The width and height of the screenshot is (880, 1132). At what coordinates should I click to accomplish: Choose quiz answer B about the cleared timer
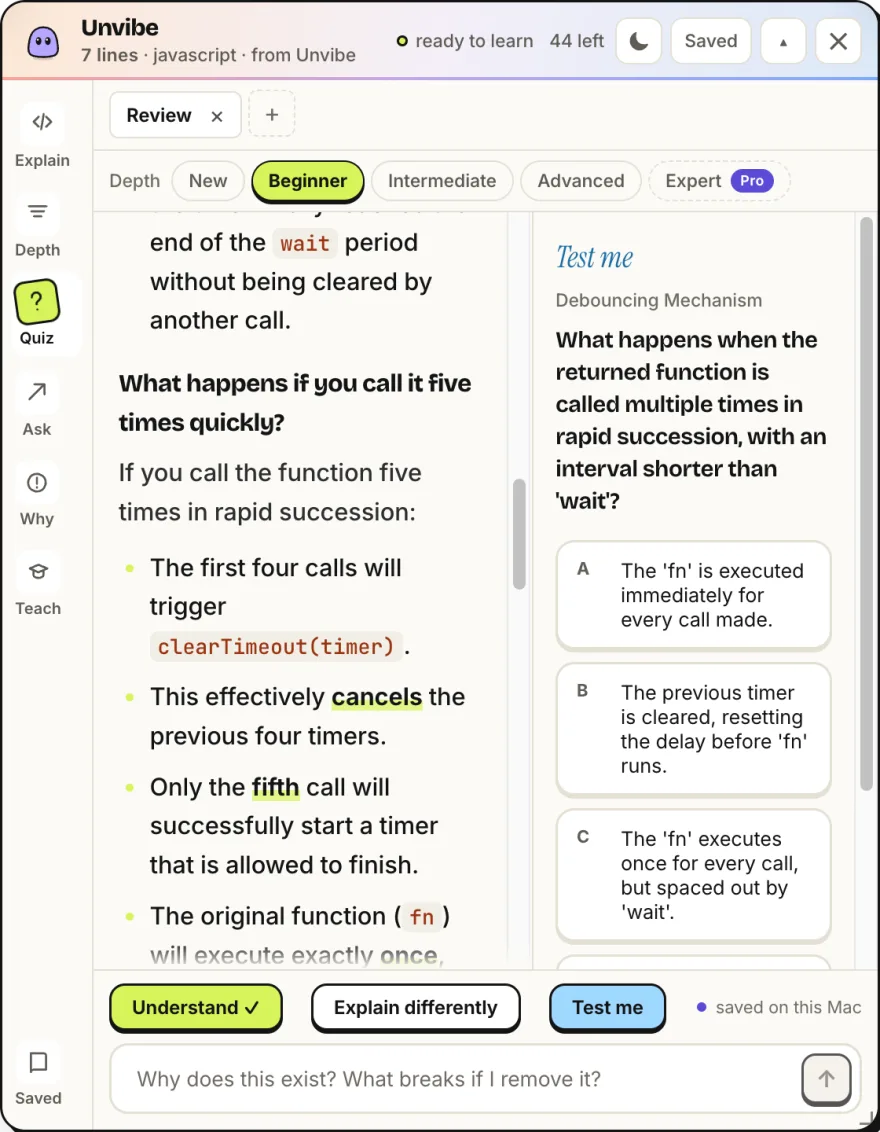tap(693, 729)
